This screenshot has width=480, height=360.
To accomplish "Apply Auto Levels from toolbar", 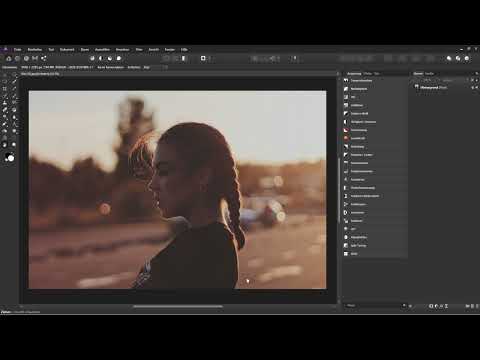I will tap(92, 58).
